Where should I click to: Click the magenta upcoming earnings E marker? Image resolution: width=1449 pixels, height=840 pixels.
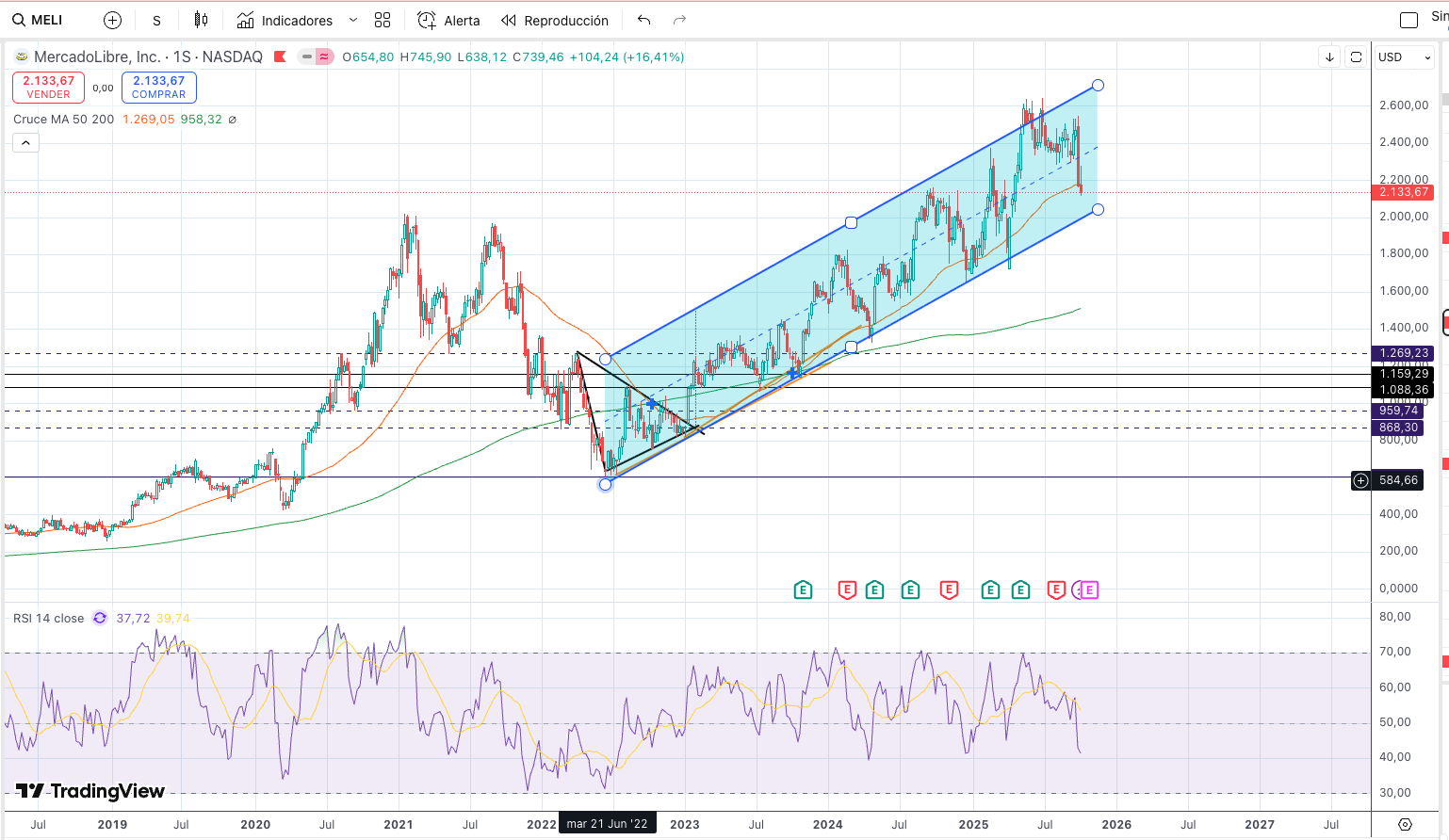[x=1089, y=590]
